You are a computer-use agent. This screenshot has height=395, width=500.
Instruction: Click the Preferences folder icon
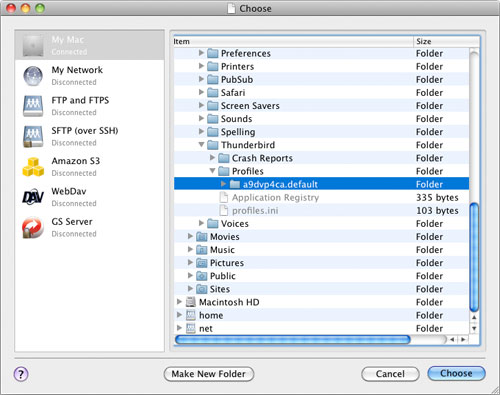(212, 53)
